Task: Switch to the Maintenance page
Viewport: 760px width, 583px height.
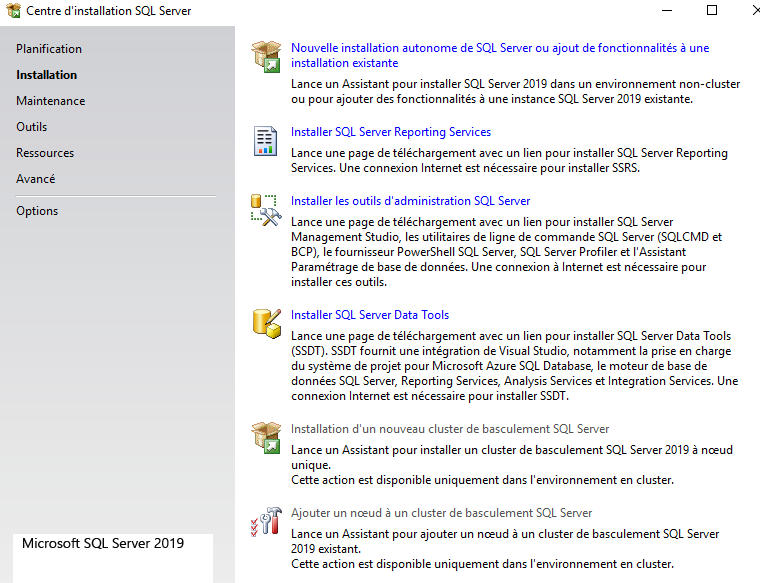Action: [50, 101]
